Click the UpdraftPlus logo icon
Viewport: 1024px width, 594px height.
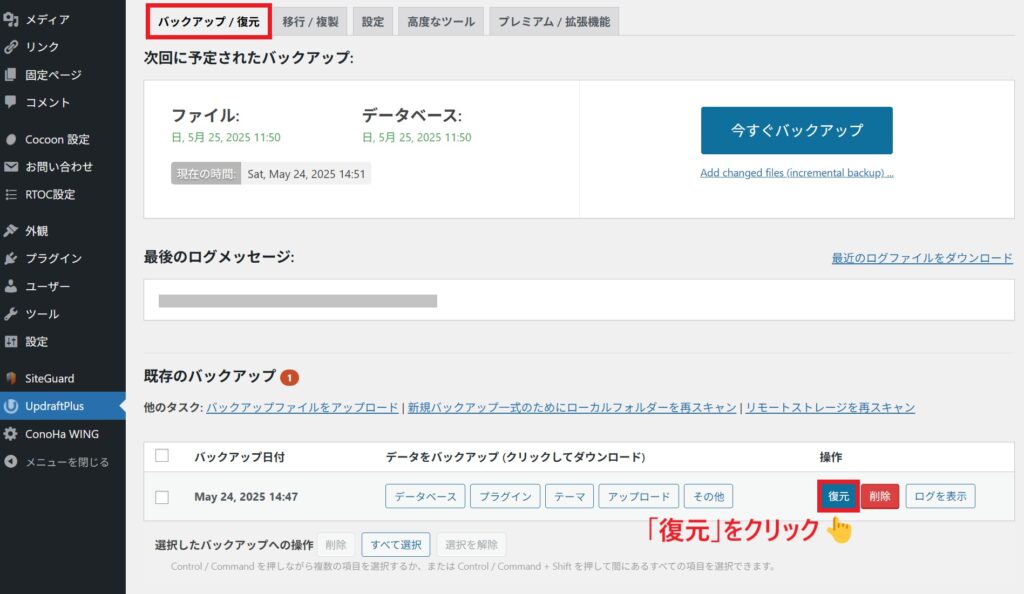tap(11, 406)
